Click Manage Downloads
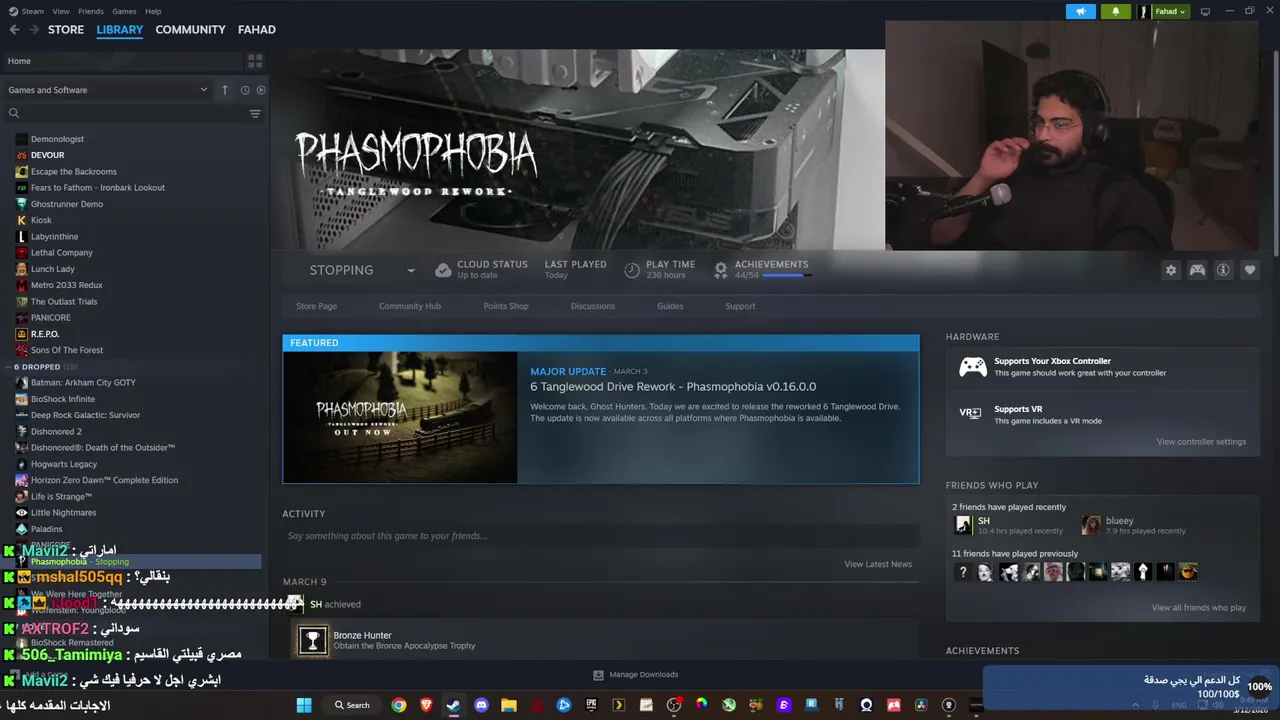The width and height of the screenshot is (1280, 720). (x=636, y=675)
